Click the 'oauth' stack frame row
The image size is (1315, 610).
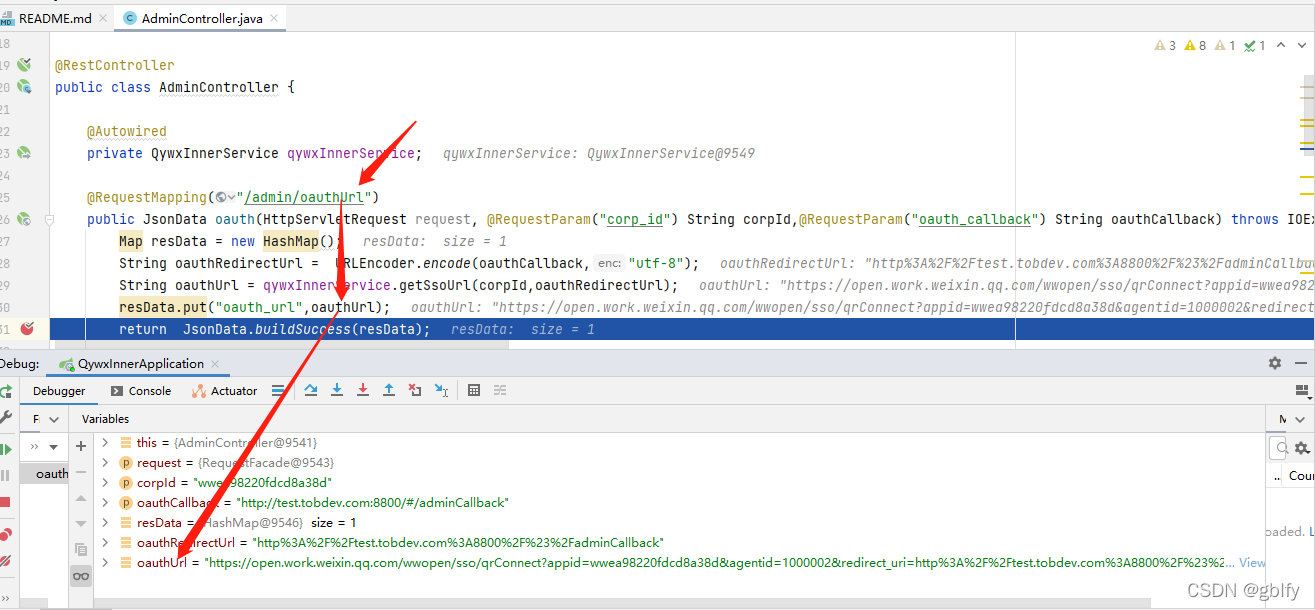click(44, 473)
